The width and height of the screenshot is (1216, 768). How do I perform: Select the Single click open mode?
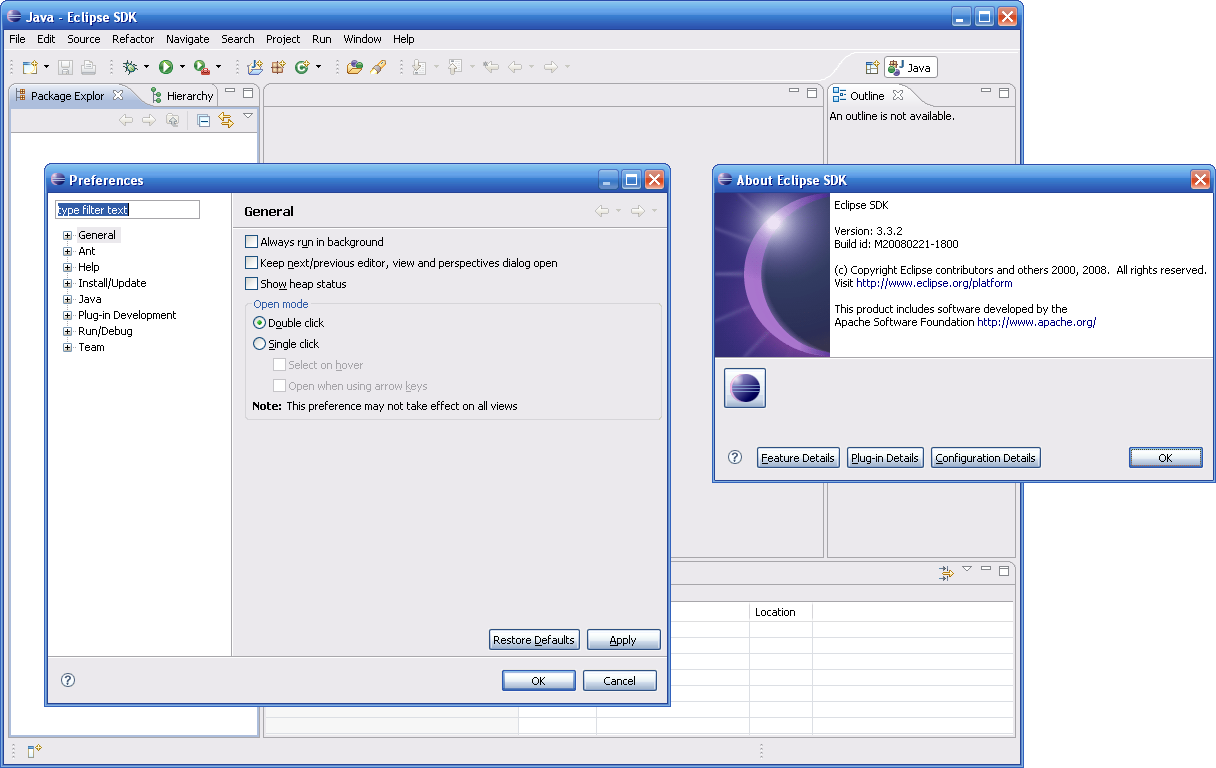click(x=260, y=344)
